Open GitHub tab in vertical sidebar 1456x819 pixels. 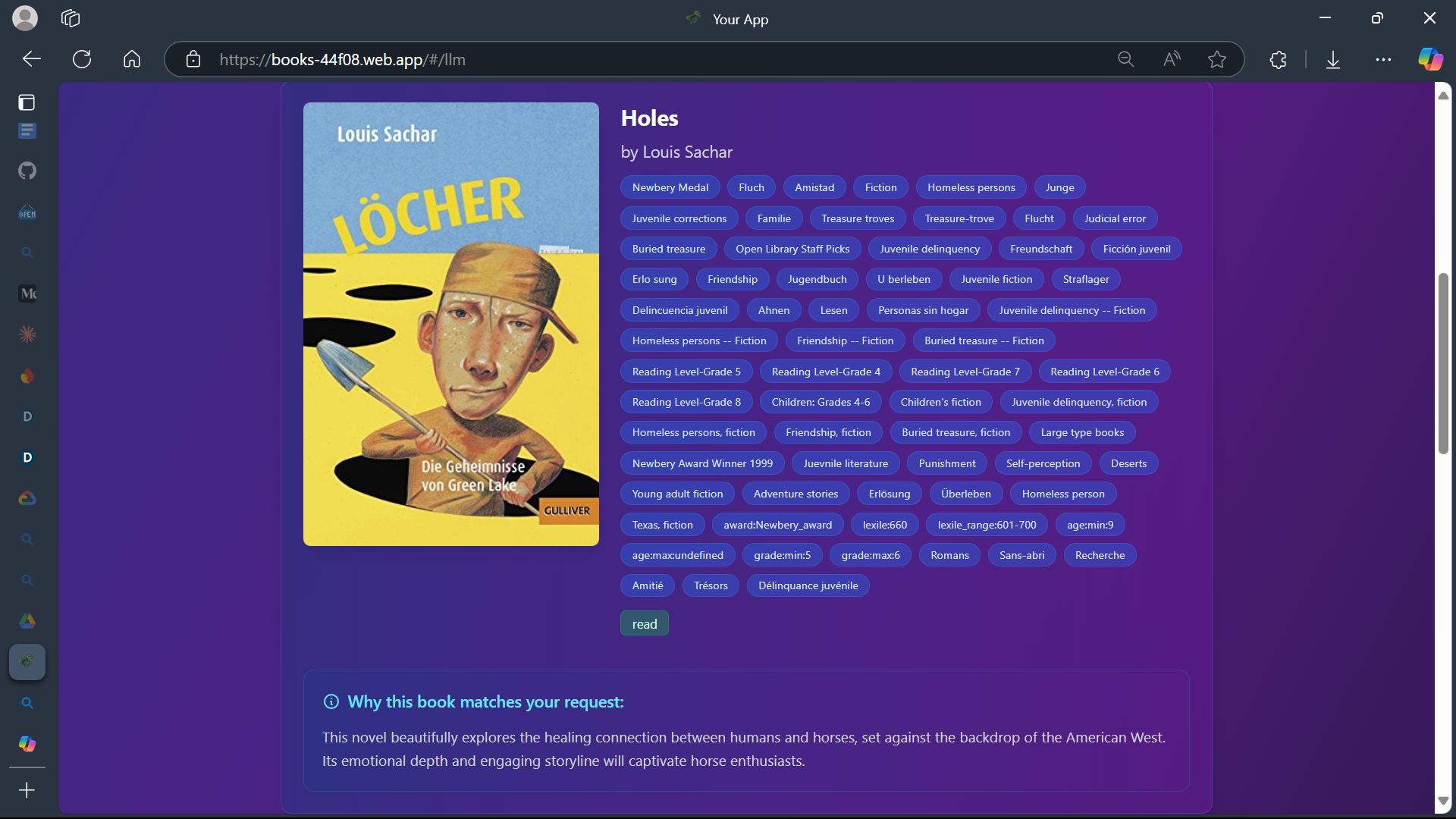pyautogui.click(x=27, y=171)
